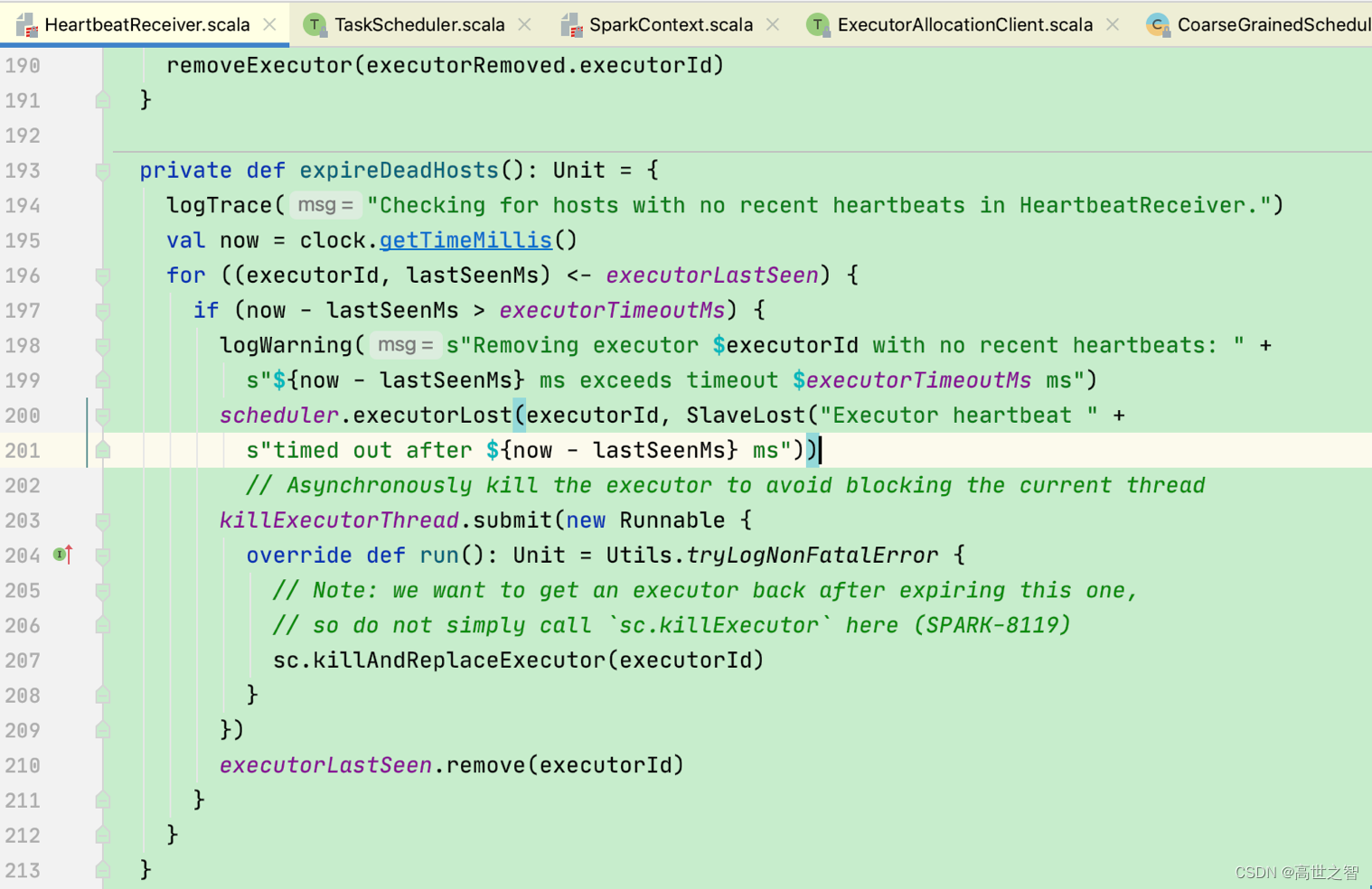Click 'SlaveLost' in executorLost call
The height and width of the screenshot is (889, 1372).
click(746, 416)
